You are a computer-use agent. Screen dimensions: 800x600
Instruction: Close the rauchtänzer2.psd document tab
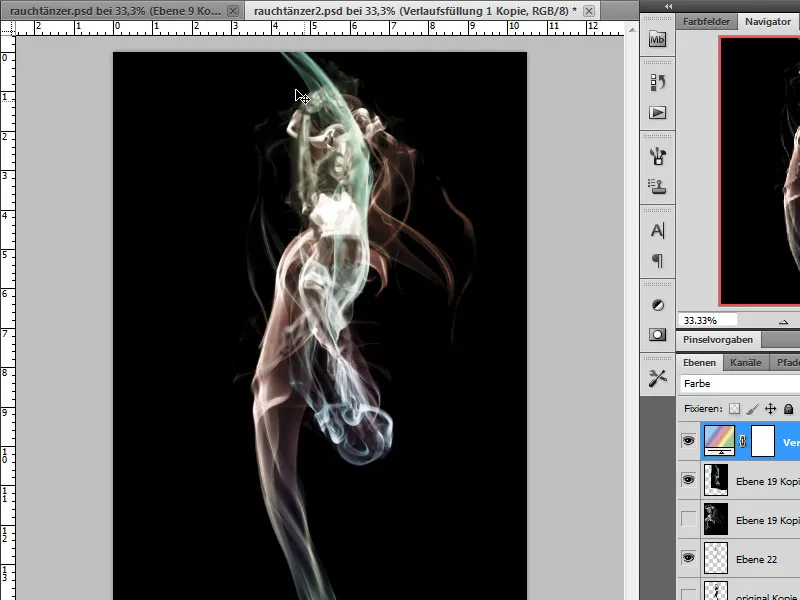(589, 11)
